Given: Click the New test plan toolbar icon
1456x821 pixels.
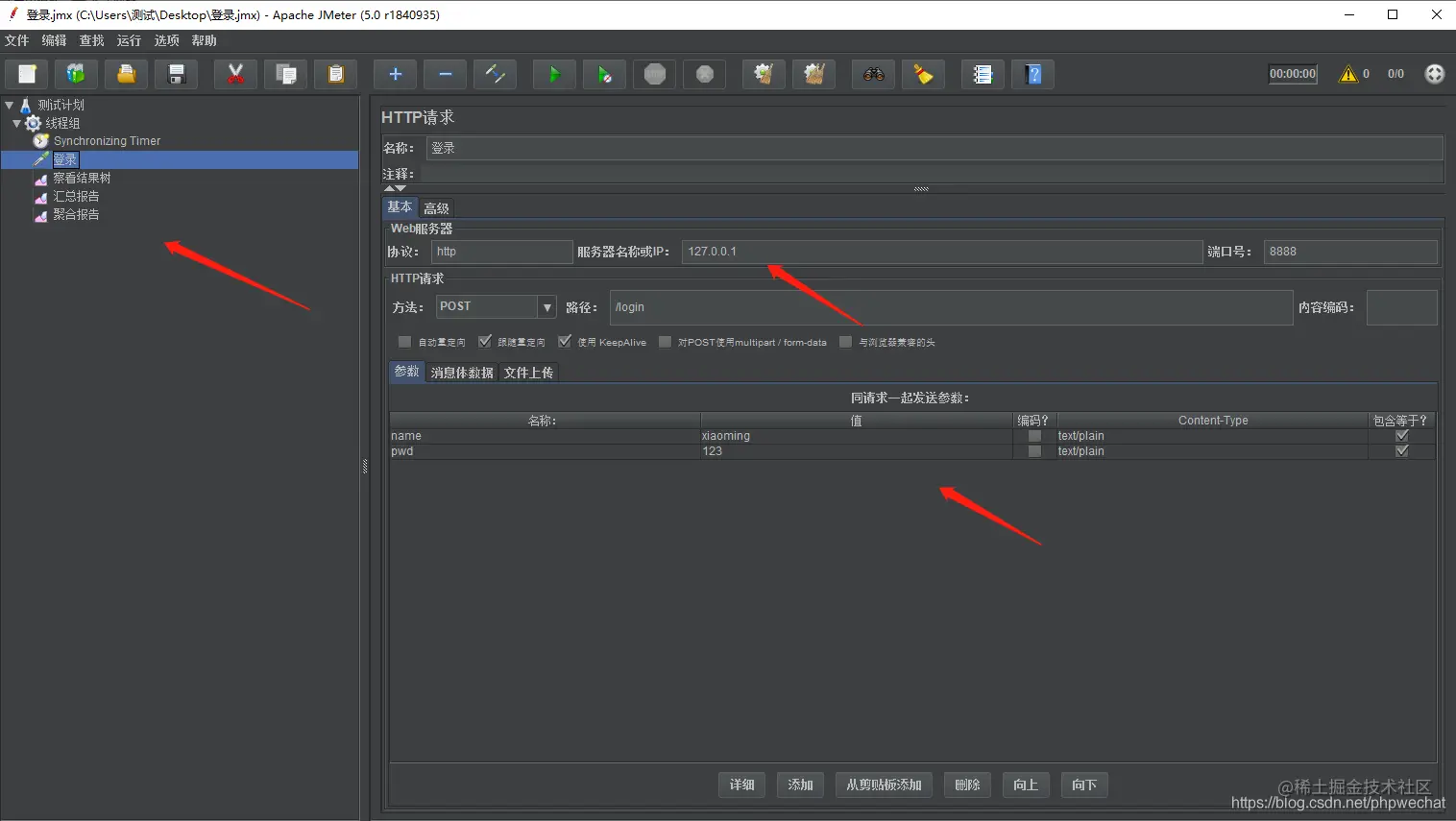Looking at the screenshot, I should coord(27,74).
